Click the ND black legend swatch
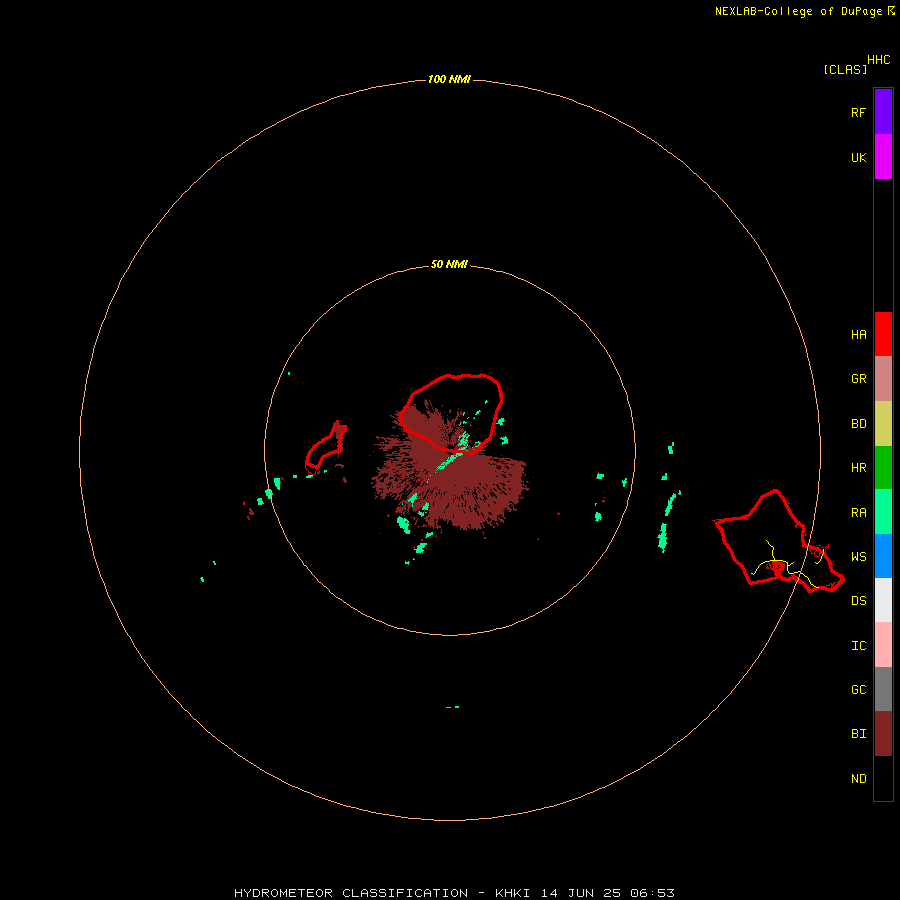 [883, 778]
